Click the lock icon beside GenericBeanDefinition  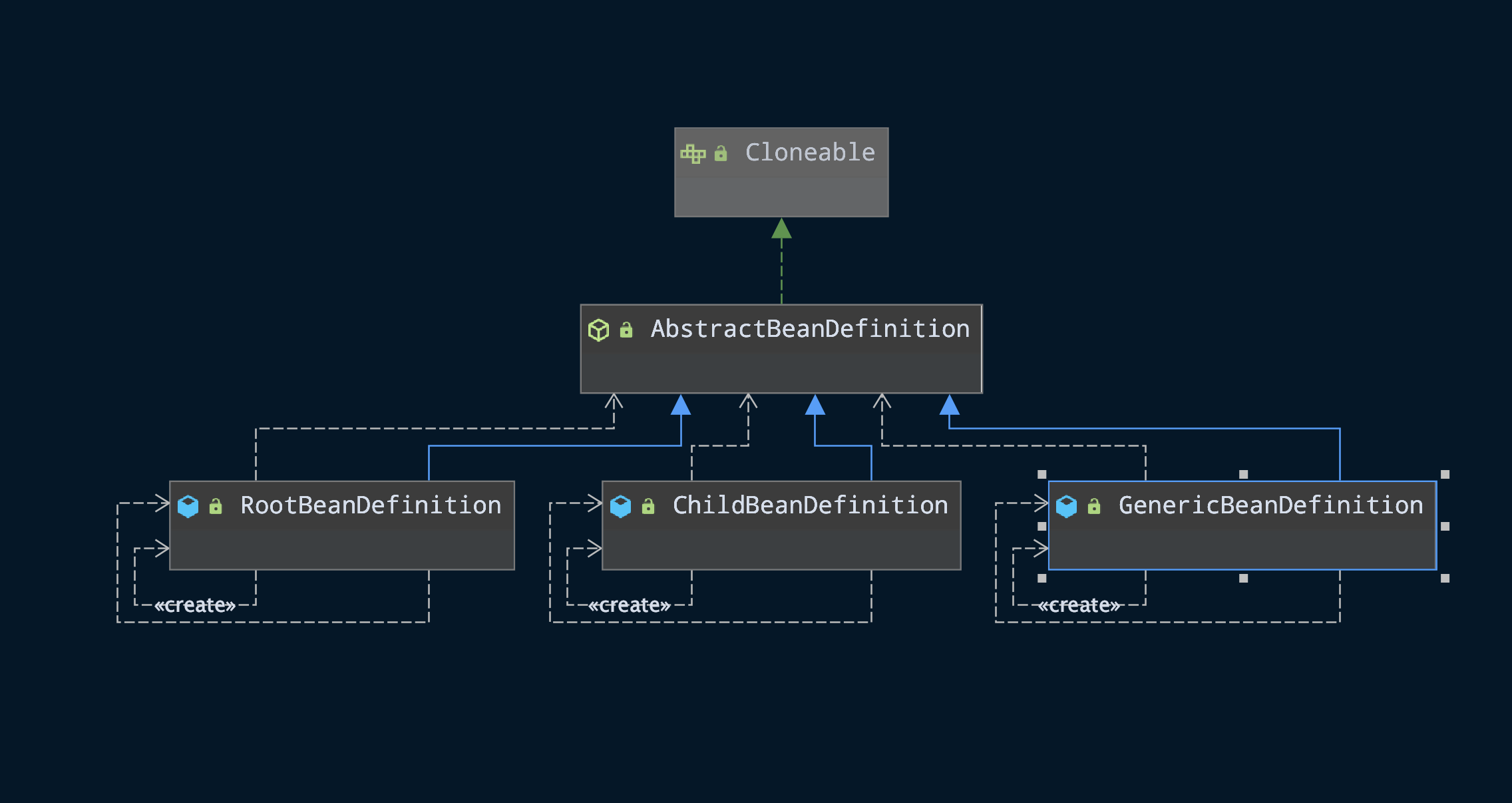pos(1093,507)
